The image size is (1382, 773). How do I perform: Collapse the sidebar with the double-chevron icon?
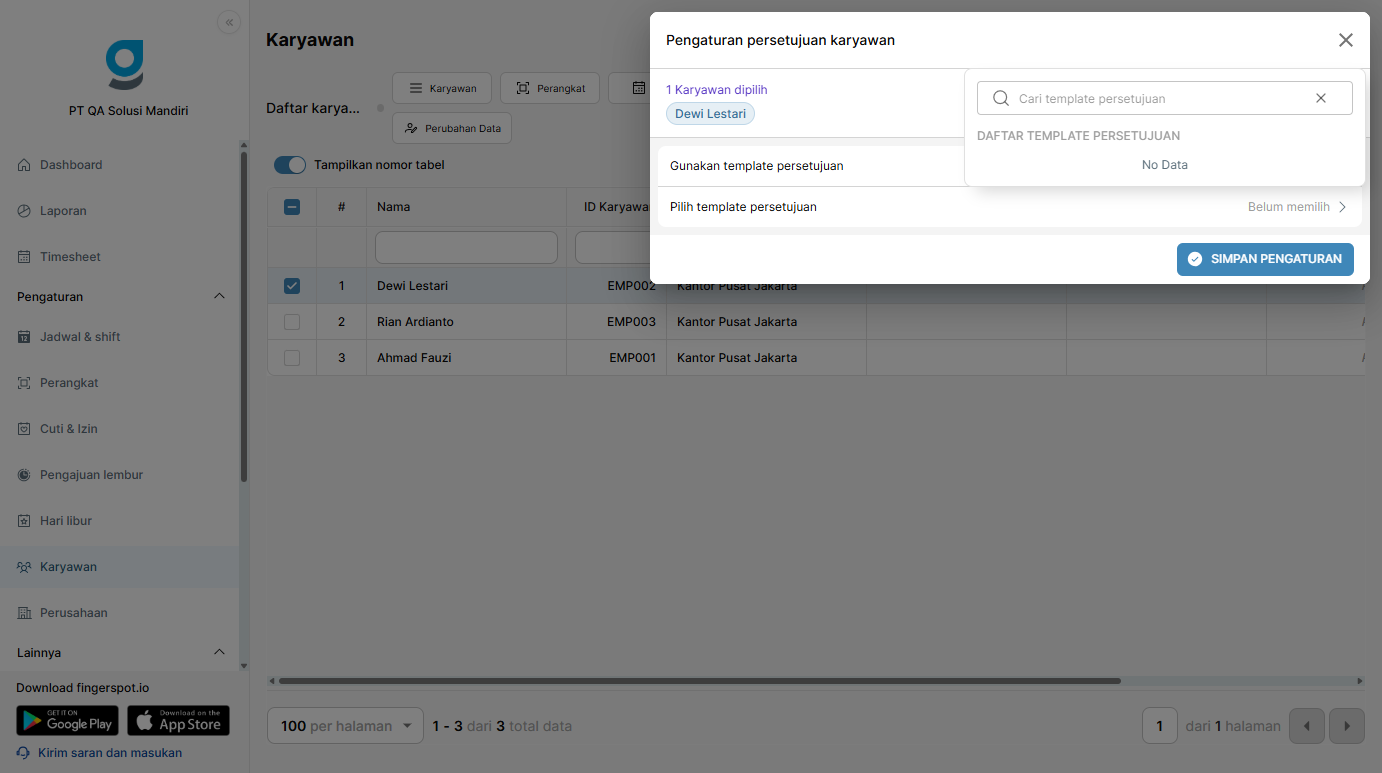pos(229,23)
